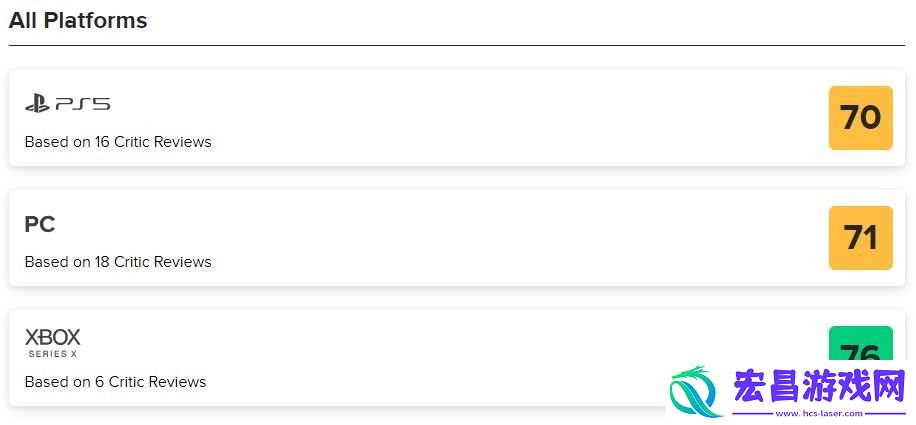Screen dimensions: 916x425
Task: Select the XBOX wordmark text
Action: [x=53, y=337]
